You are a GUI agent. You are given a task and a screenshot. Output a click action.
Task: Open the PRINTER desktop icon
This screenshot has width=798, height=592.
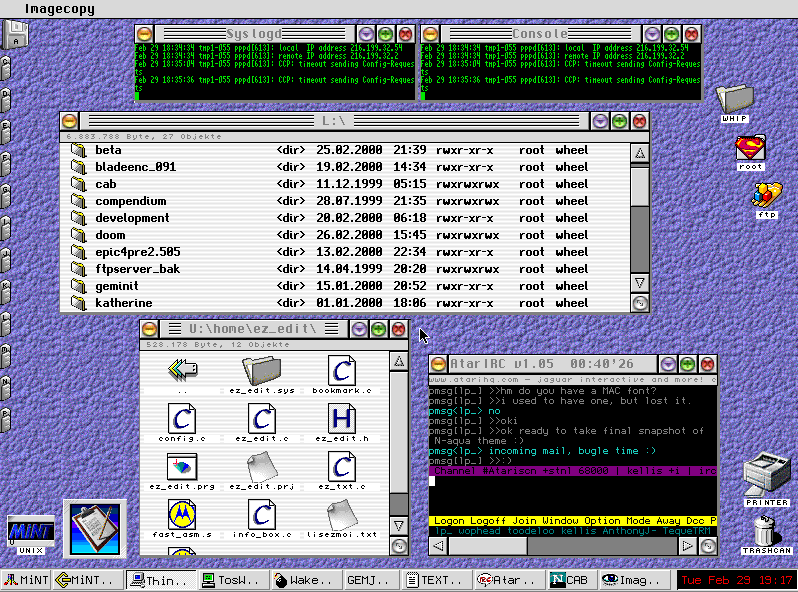click(x=767, y=476)
